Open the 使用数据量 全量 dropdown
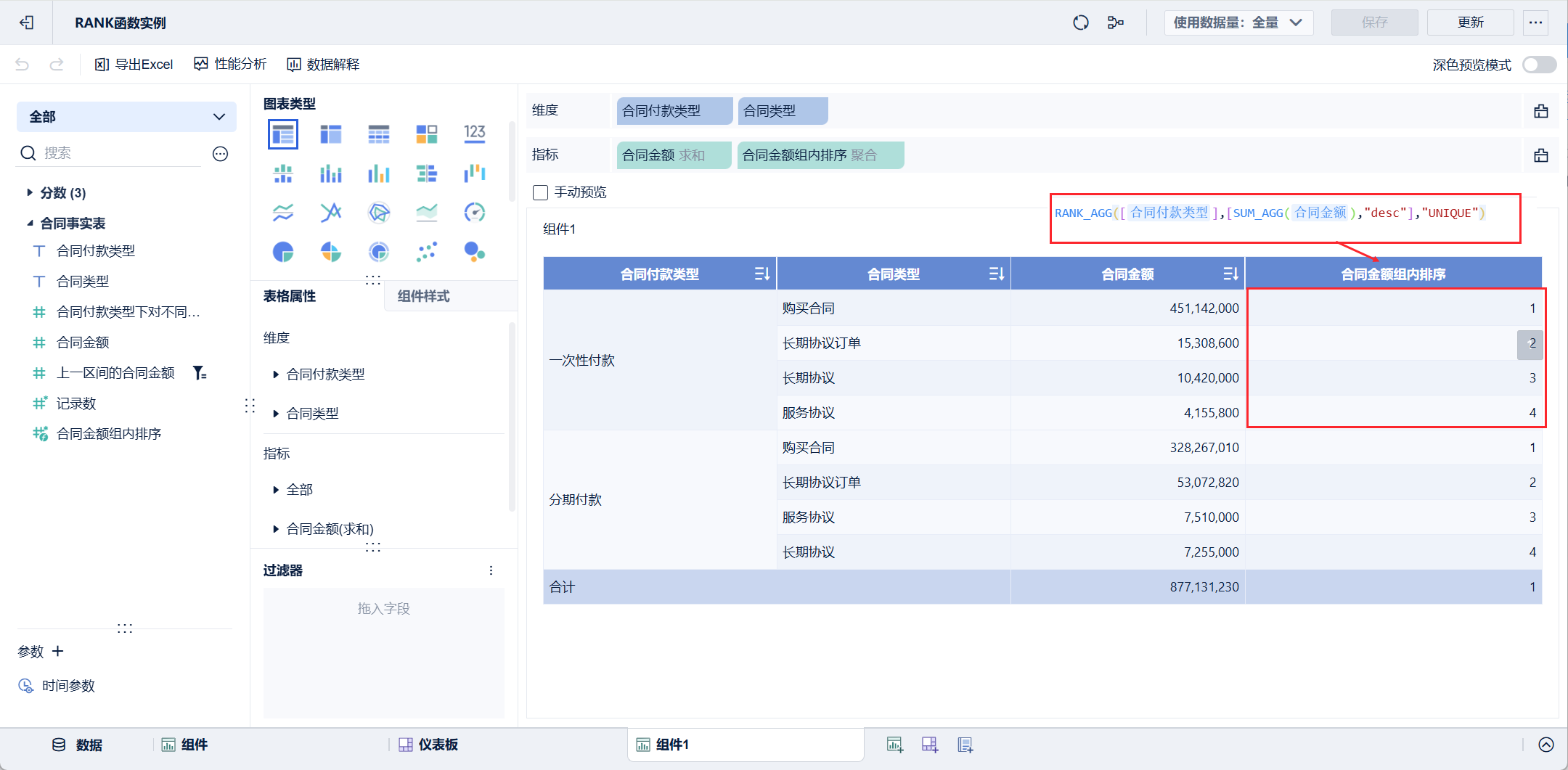Screen dimensions: 1568x770 1238,22
